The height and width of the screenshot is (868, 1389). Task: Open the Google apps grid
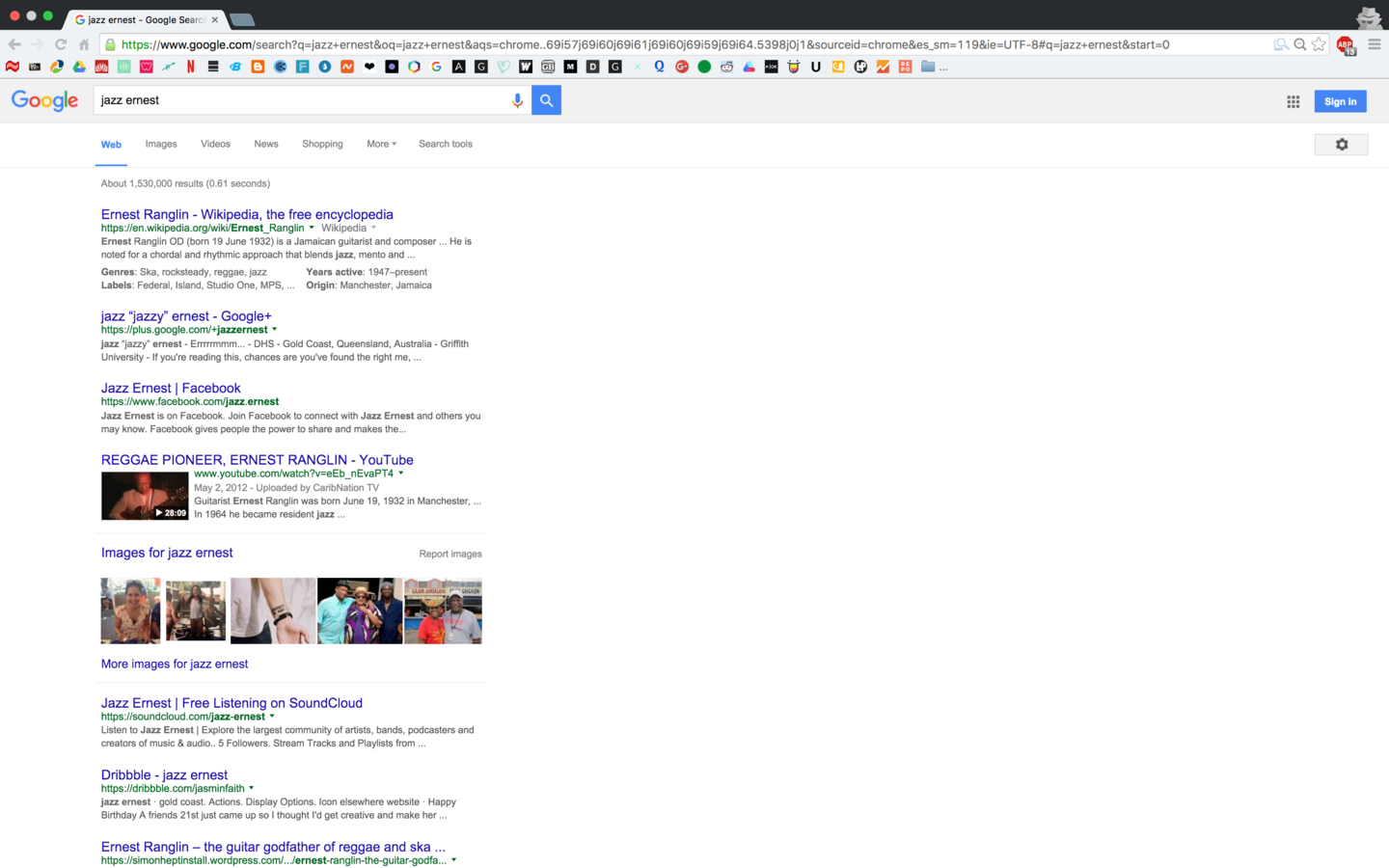coord(1293,101)
